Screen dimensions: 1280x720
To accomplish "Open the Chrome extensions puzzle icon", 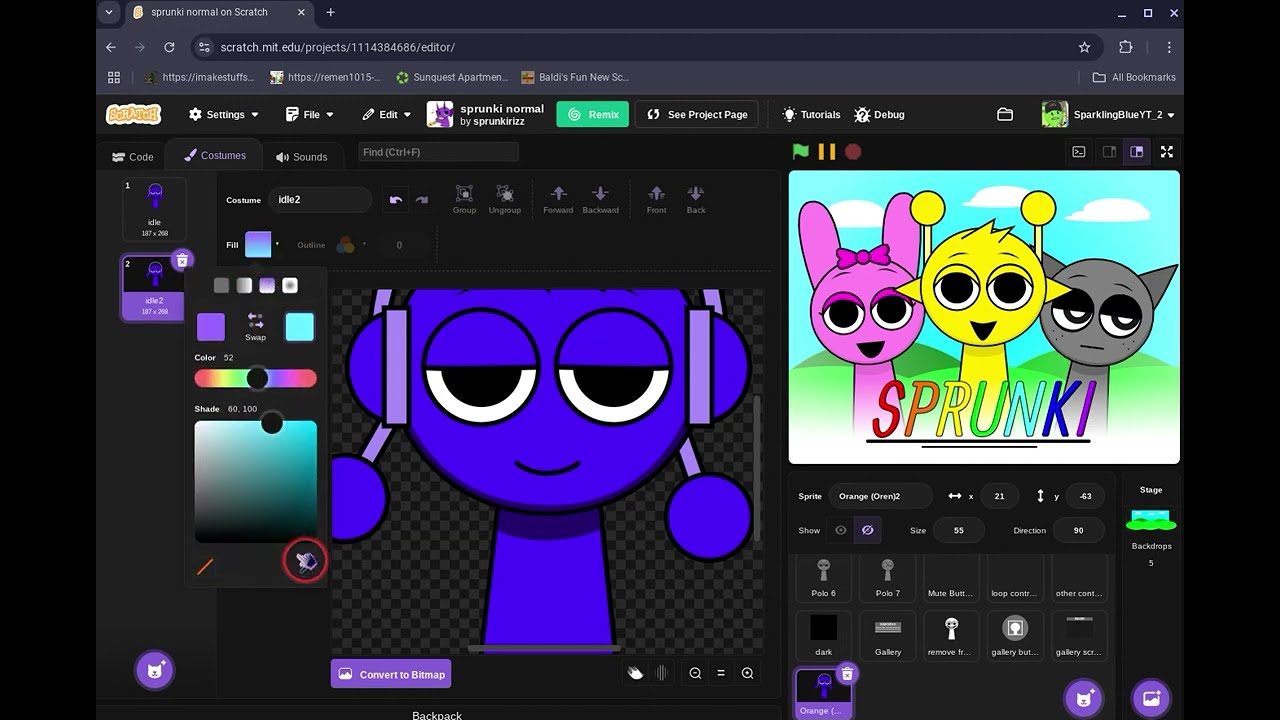I will coord(1125,47).
